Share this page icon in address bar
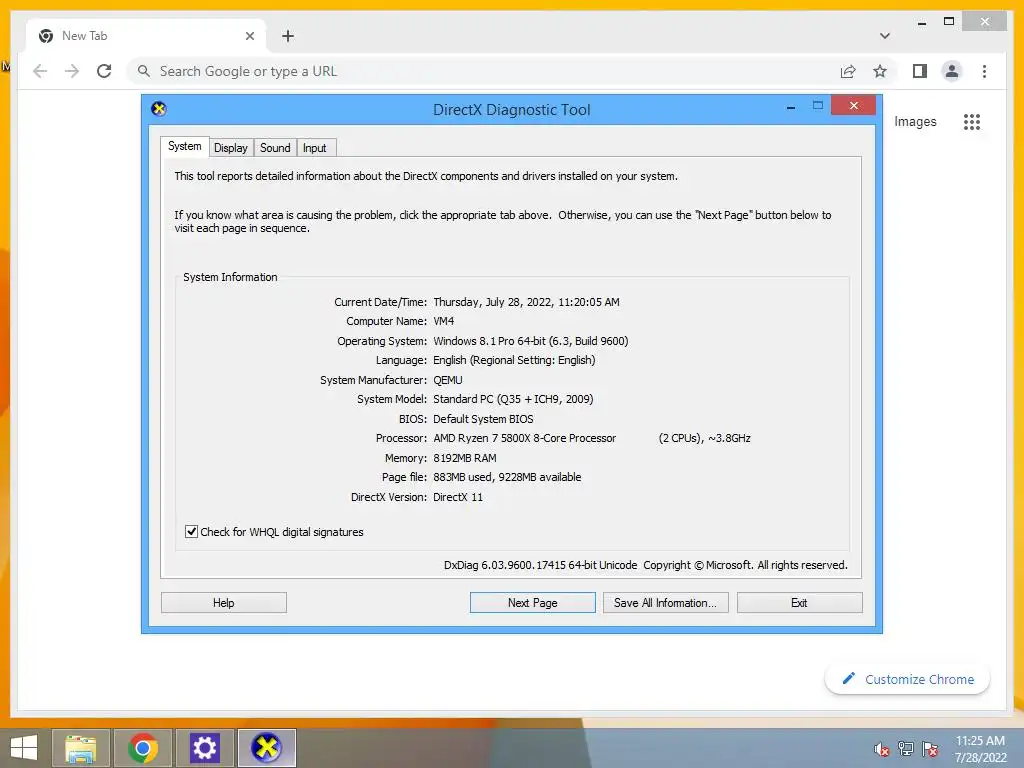The height and width of the screenshot is (768, 1024). coord(848,71)
